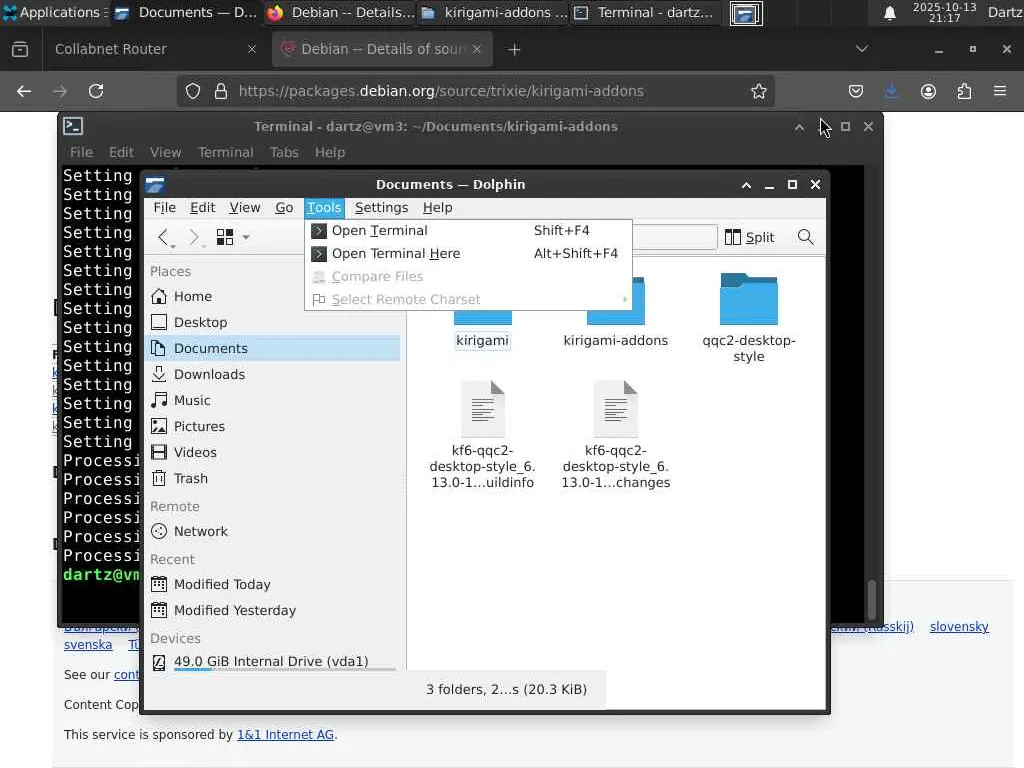Viewport: 1024px width, 768px height.
Task: Go back in Dolphin folder history
Action: point(163,237)
